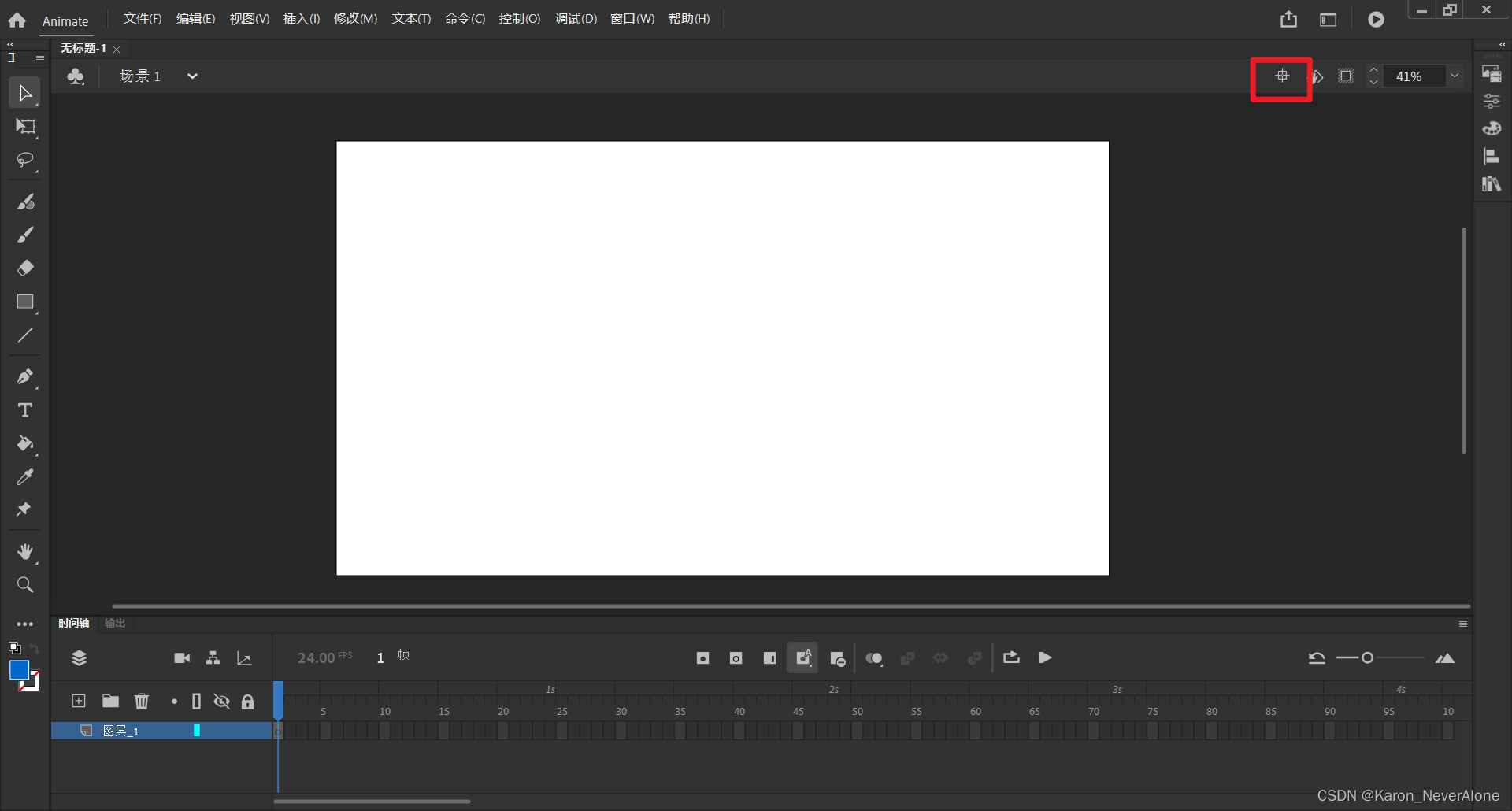This screenshot has height=811, width=1512.
Task: Play the timeline
Action: 1046,657
